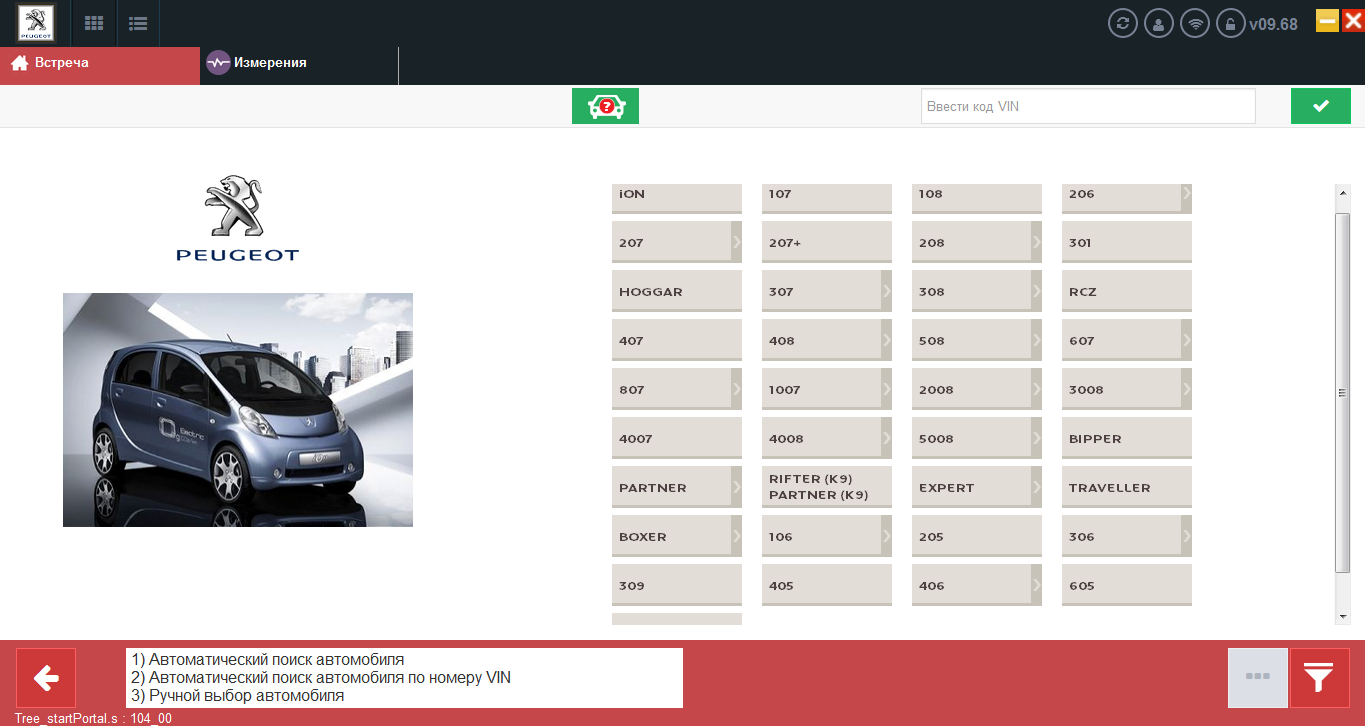Pick the RCZ model

click(1127, 291)
